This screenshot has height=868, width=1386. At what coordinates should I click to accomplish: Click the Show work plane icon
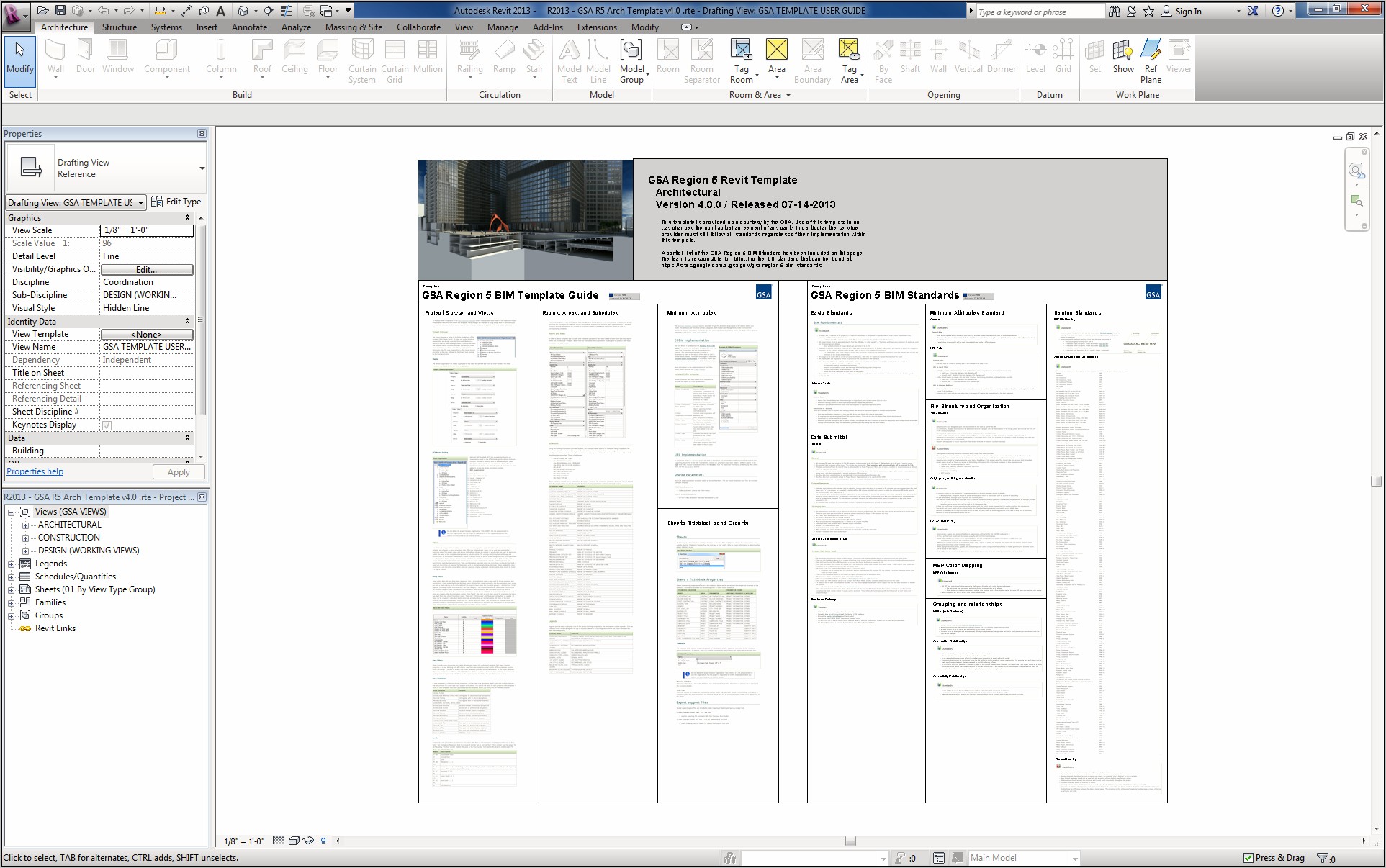tap(1123, 57)
